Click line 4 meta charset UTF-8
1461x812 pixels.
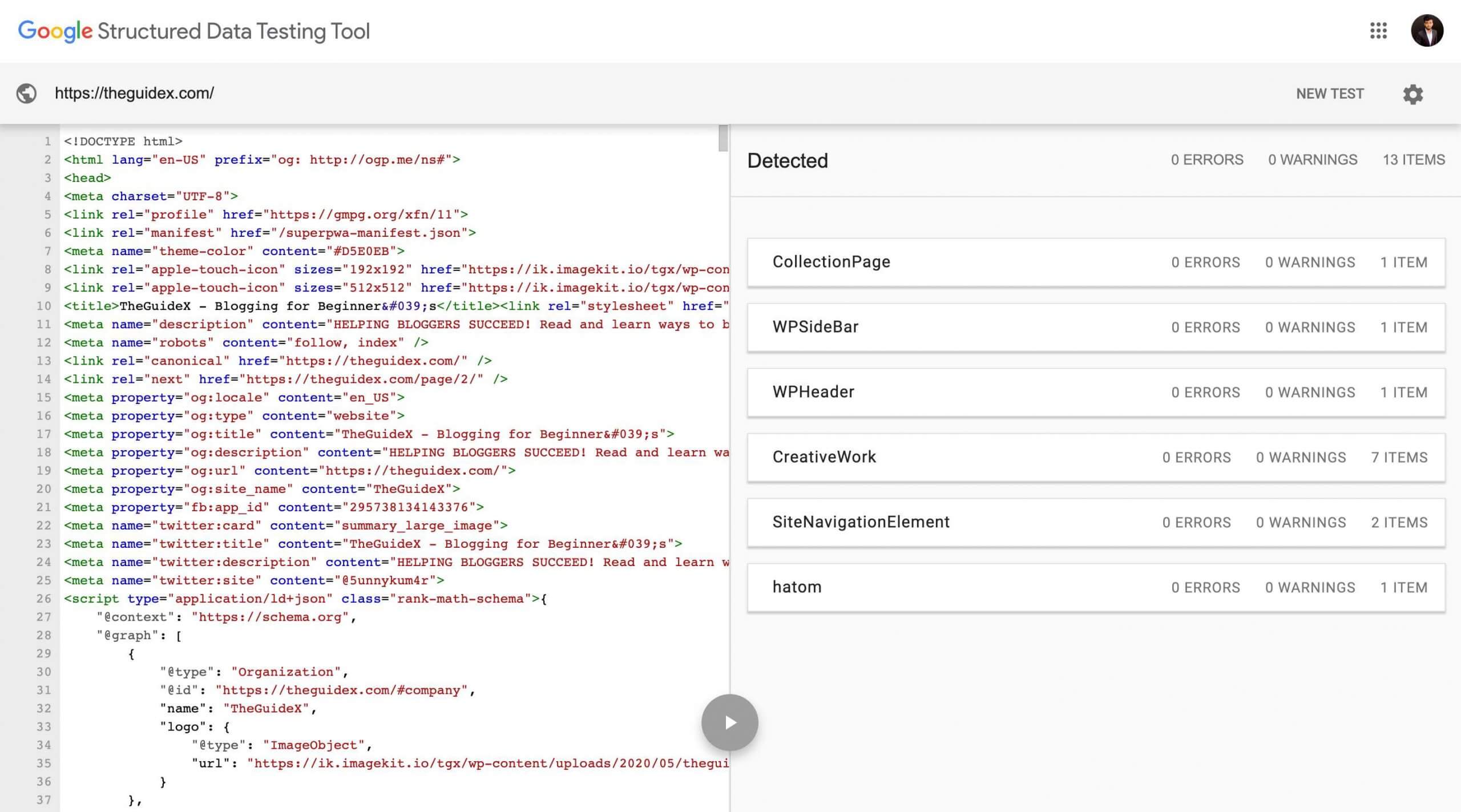[151, 196]
